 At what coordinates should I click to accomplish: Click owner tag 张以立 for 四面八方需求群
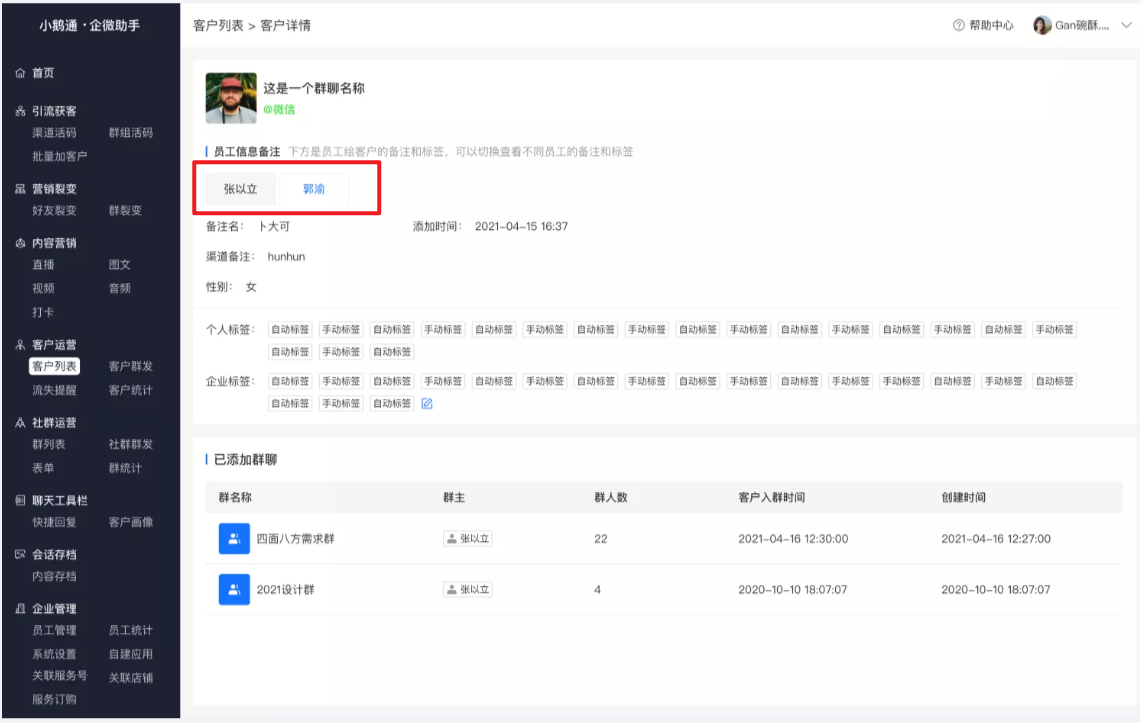click(x=467, y=539)
